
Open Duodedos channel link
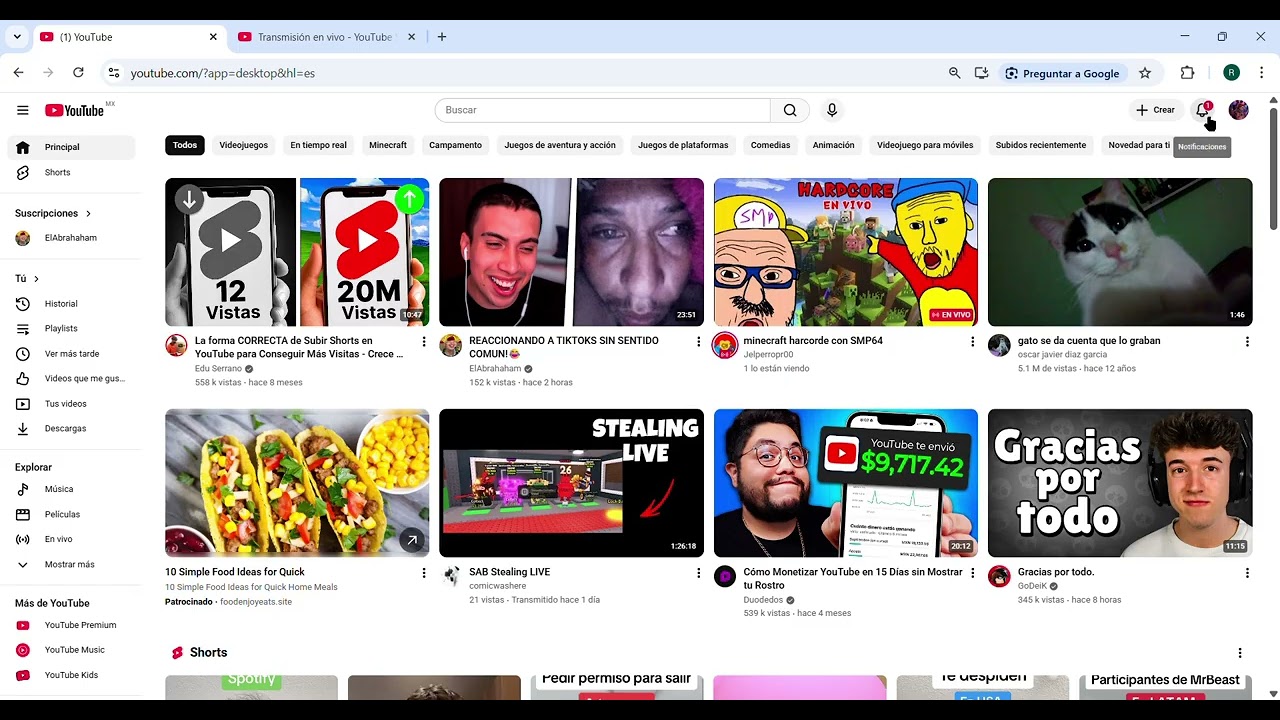(x=763, y=600)
